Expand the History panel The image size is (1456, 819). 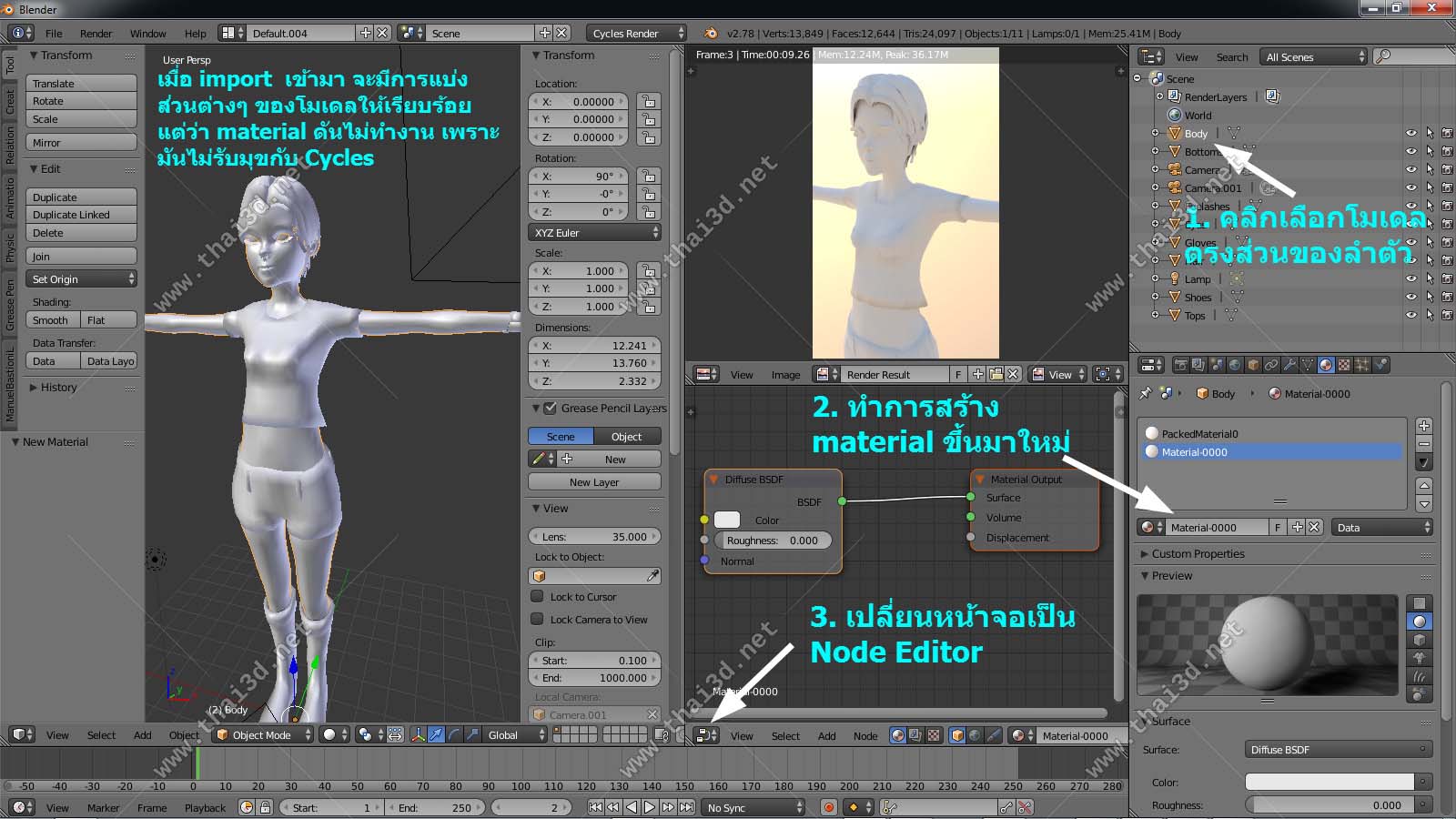[57, 387]
